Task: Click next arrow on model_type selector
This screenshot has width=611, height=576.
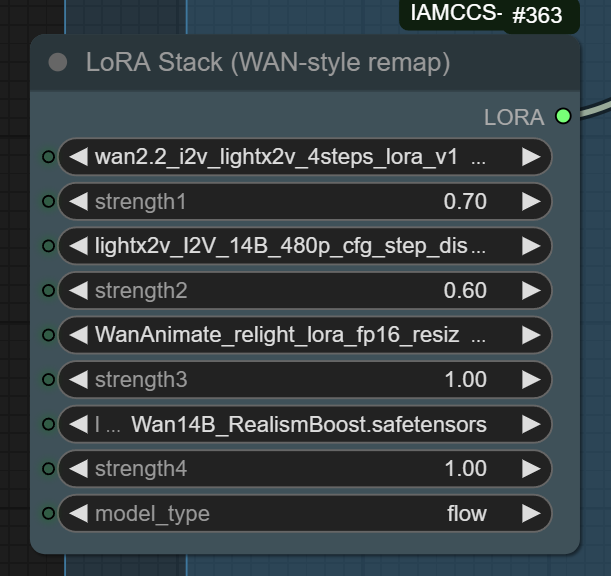Action: (531, 514)
